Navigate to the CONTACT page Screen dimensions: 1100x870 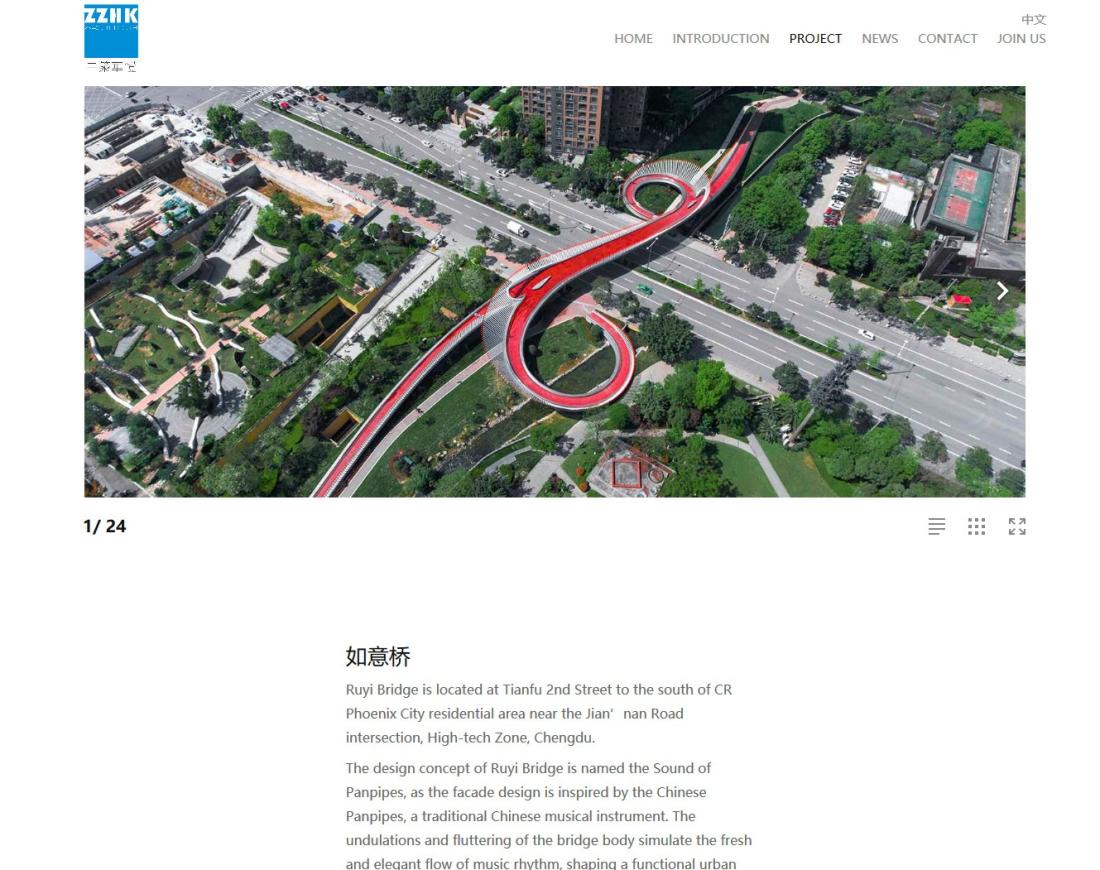(x=947, y=39)
